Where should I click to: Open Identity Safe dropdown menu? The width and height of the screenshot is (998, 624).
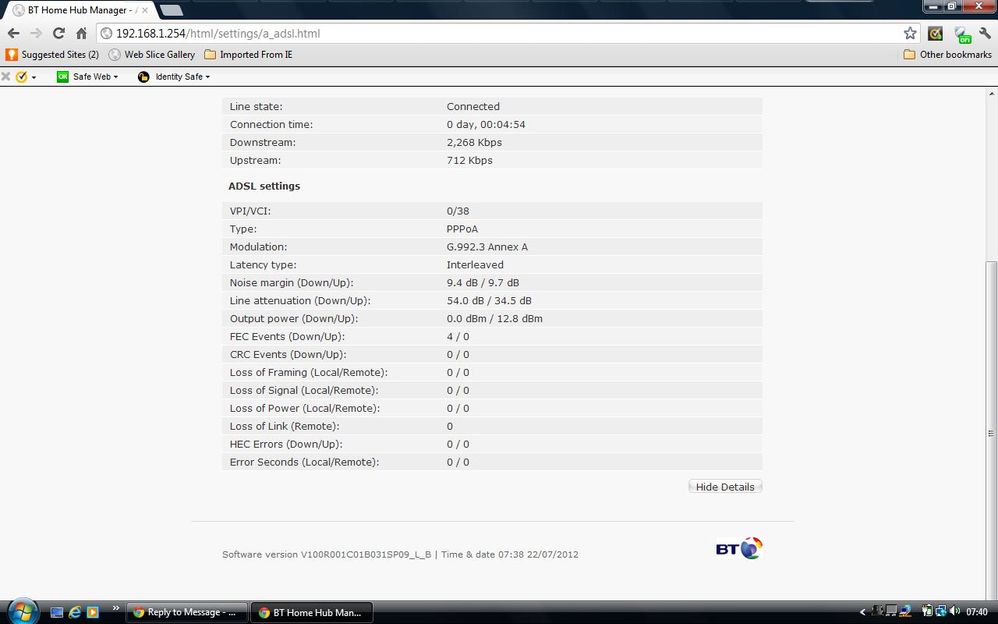(x=174, y=76)
